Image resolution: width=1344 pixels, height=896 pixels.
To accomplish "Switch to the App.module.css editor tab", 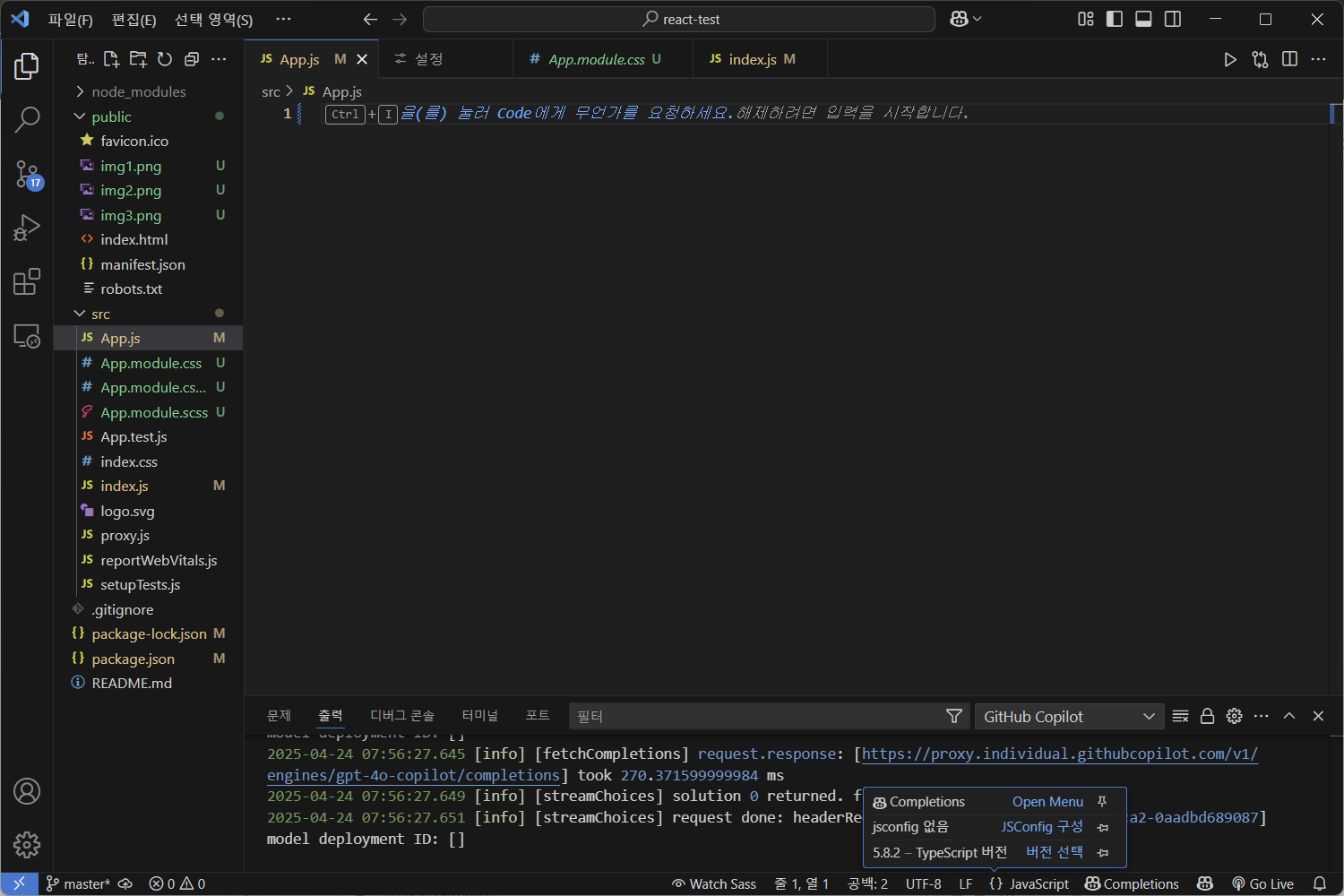I will [x=603, y=59].
